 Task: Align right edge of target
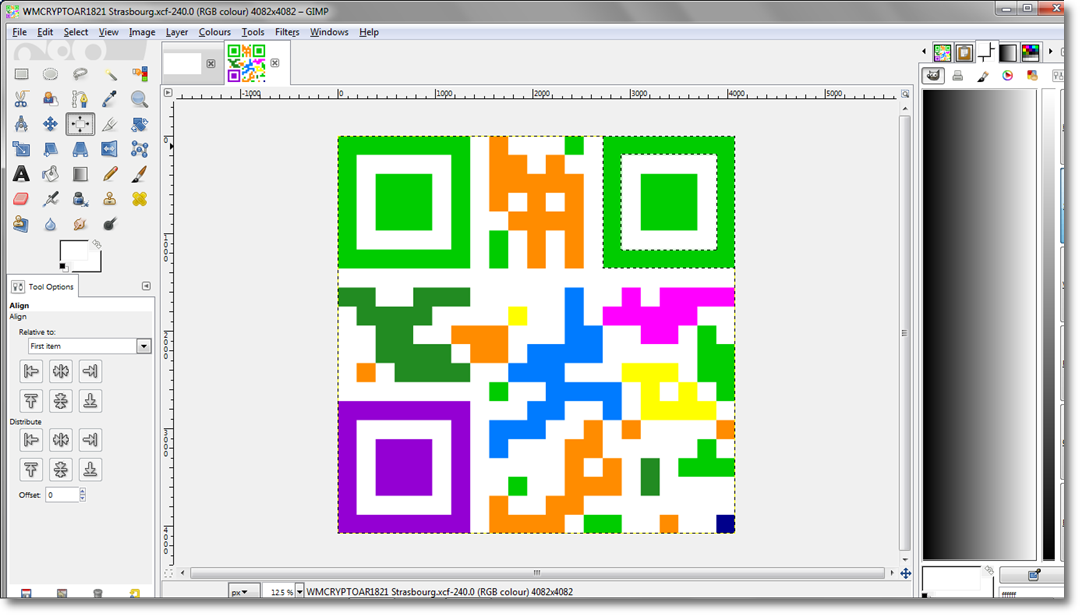point(90,371)
